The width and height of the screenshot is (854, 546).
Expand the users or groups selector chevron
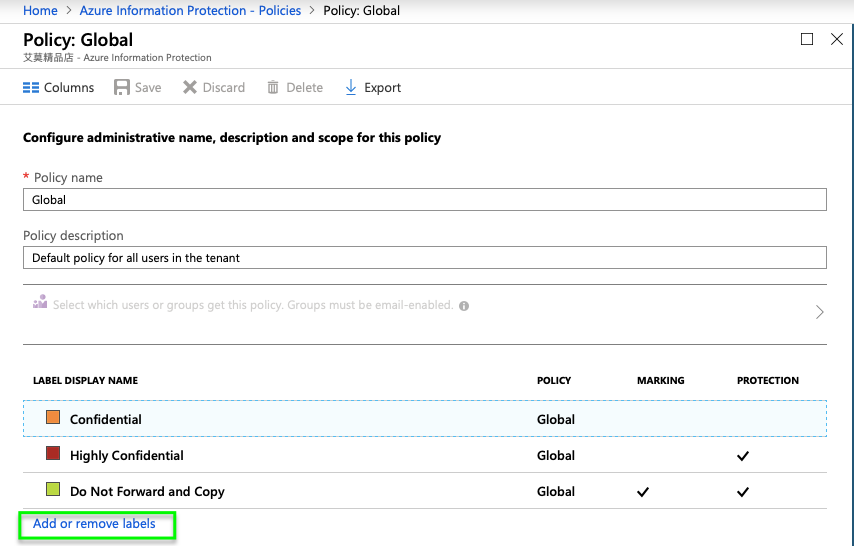click(819, 312)
